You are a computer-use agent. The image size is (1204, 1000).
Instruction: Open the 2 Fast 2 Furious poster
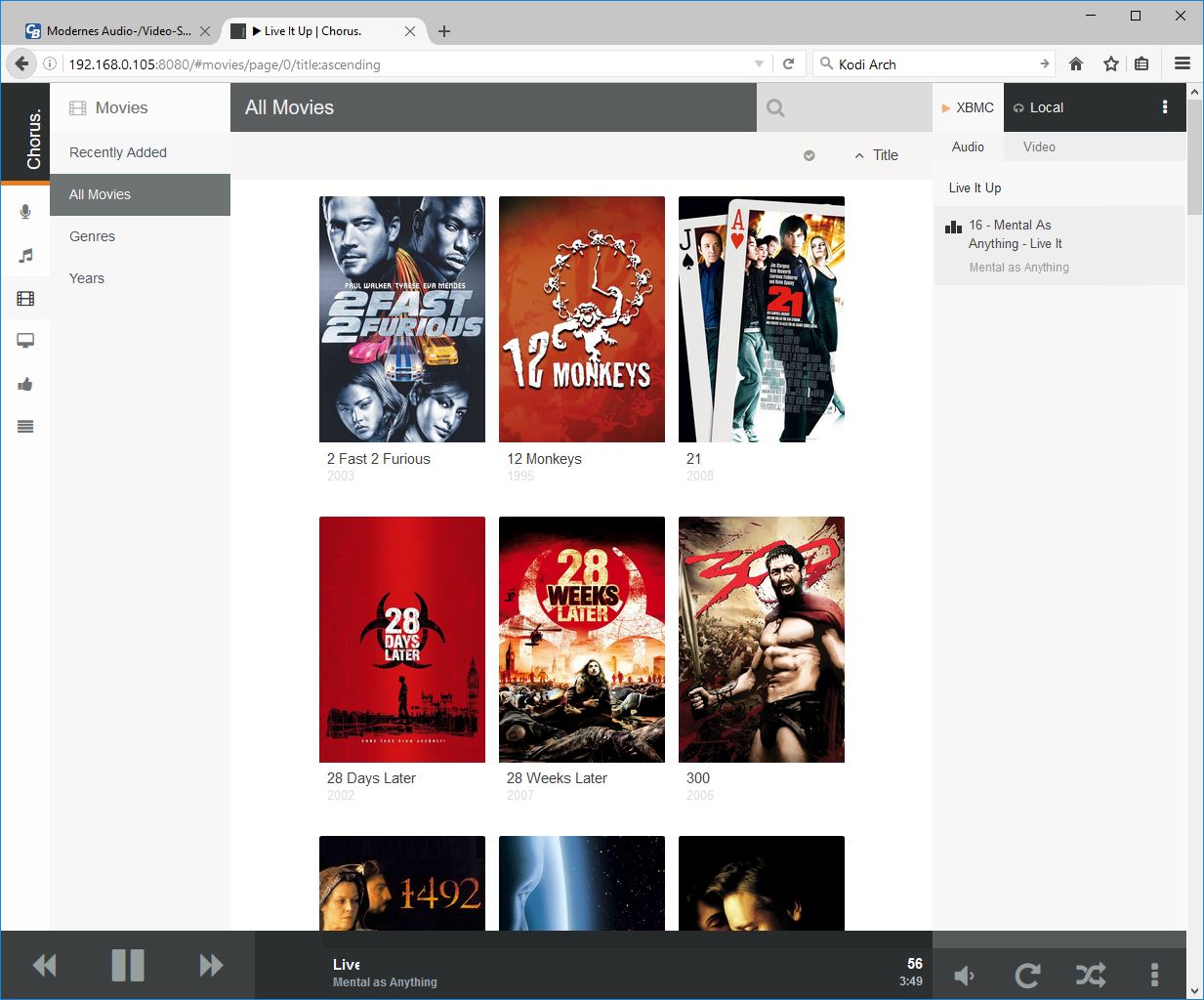click(x=402, y=319)
